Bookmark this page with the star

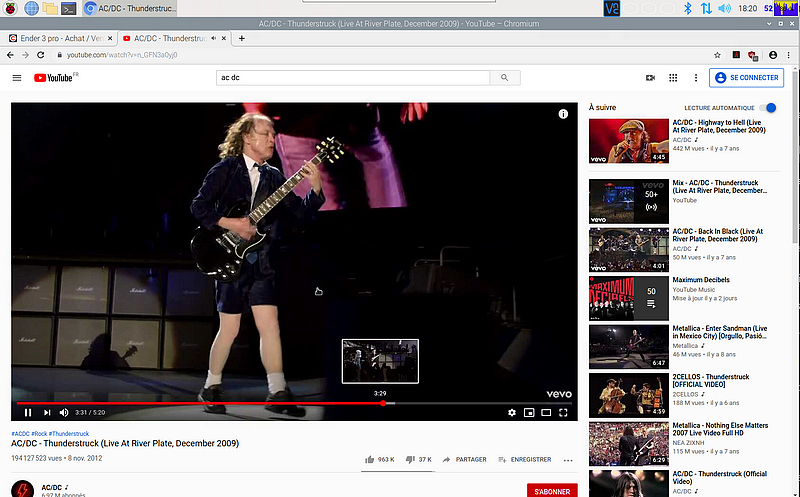717,55
